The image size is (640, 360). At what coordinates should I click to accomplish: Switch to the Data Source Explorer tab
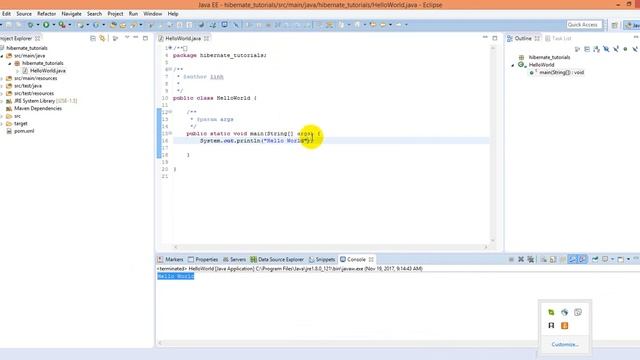[x=277, y=260]
